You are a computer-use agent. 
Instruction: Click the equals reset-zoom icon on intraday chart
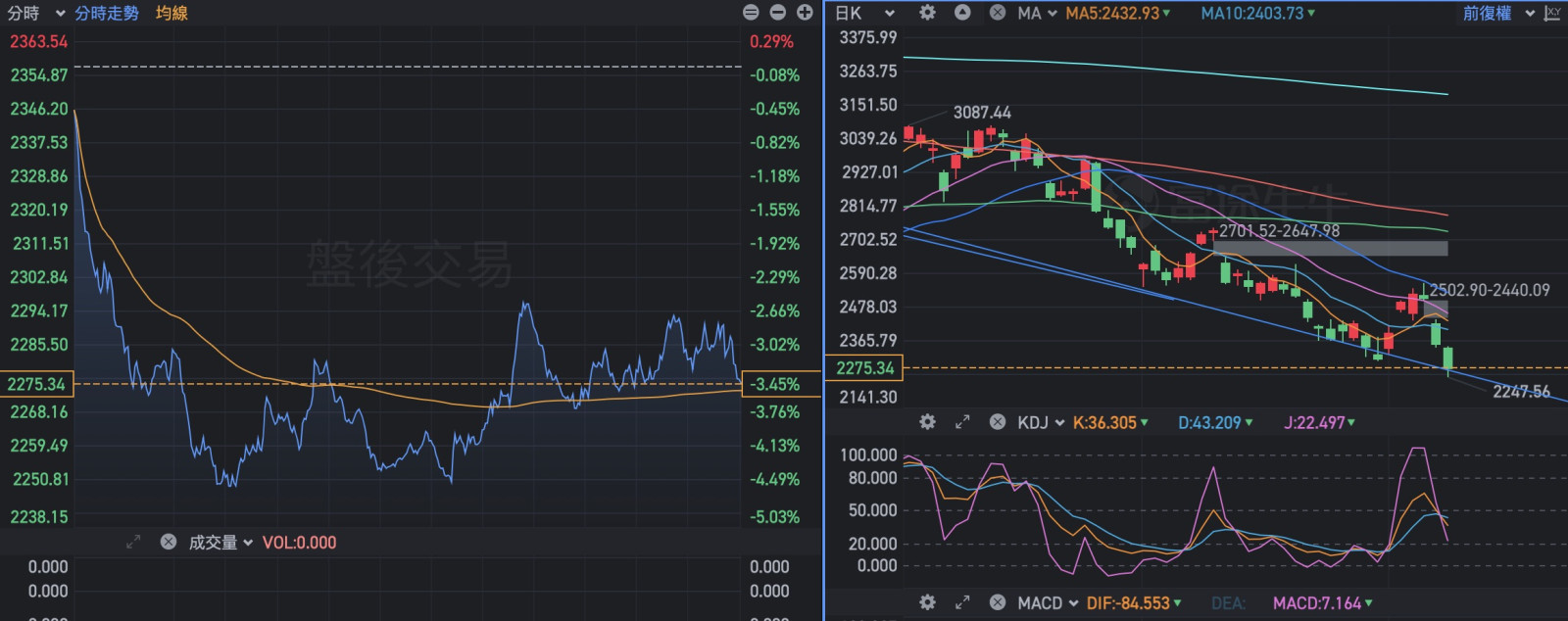[x=751, y=13]
